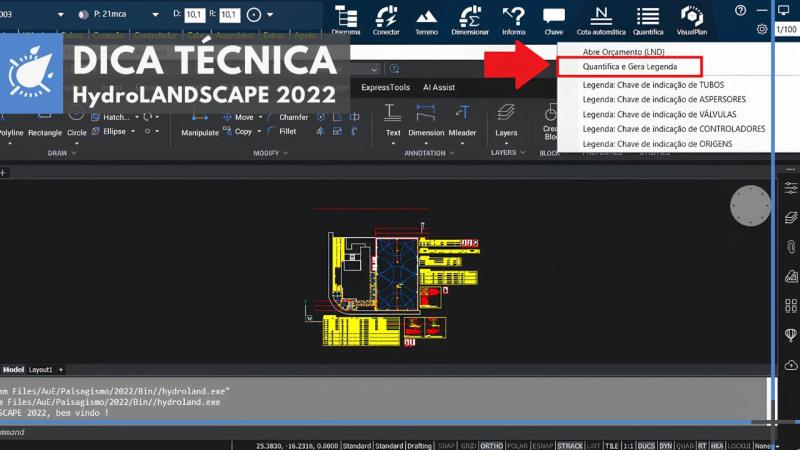Toggle DUCS in status bar
Screen dimensions: 800x450
coord(646,445)
